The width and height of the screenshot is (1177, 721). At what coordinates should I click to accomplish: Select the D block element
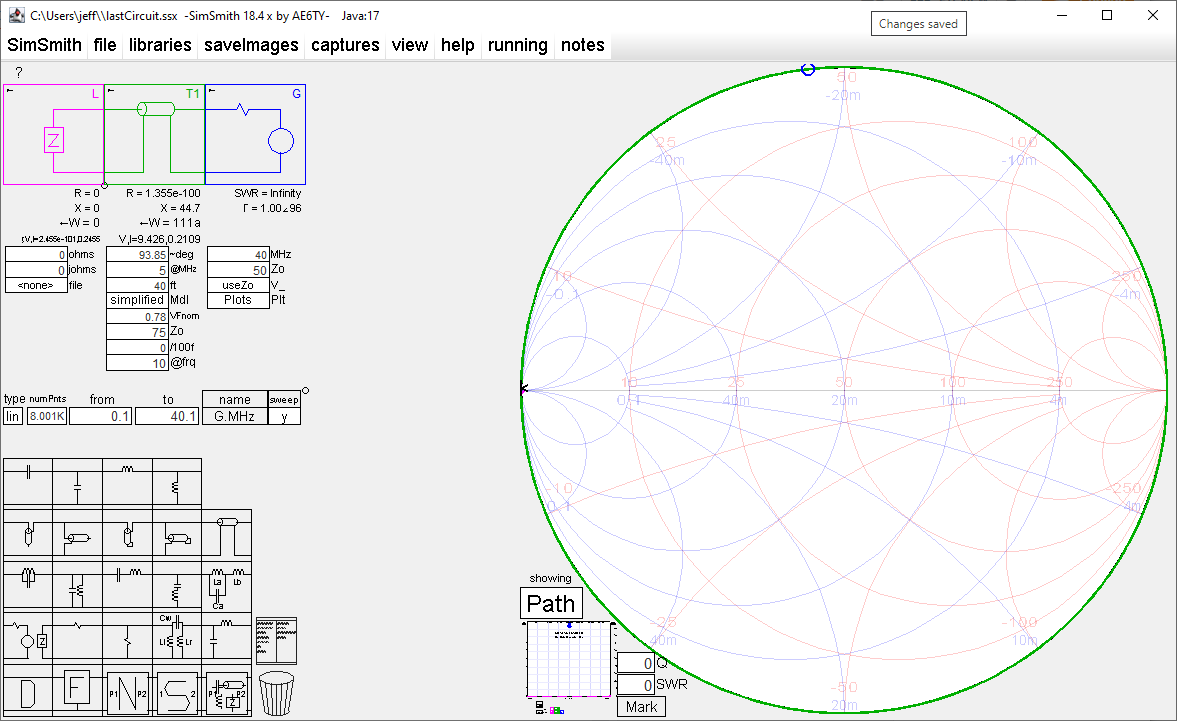[x=28, y=691]
